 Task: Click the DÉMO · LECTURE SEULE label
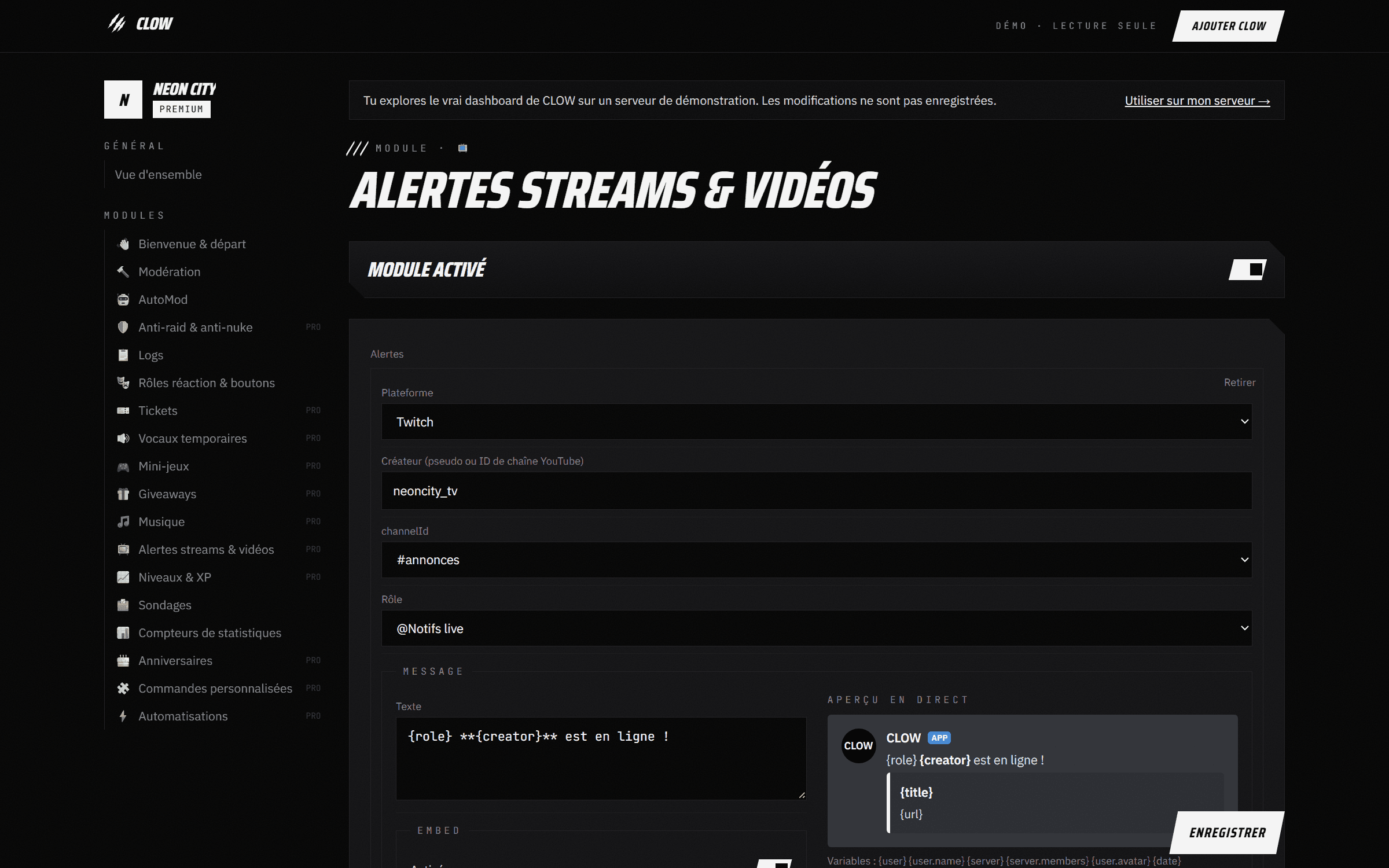1076,26
